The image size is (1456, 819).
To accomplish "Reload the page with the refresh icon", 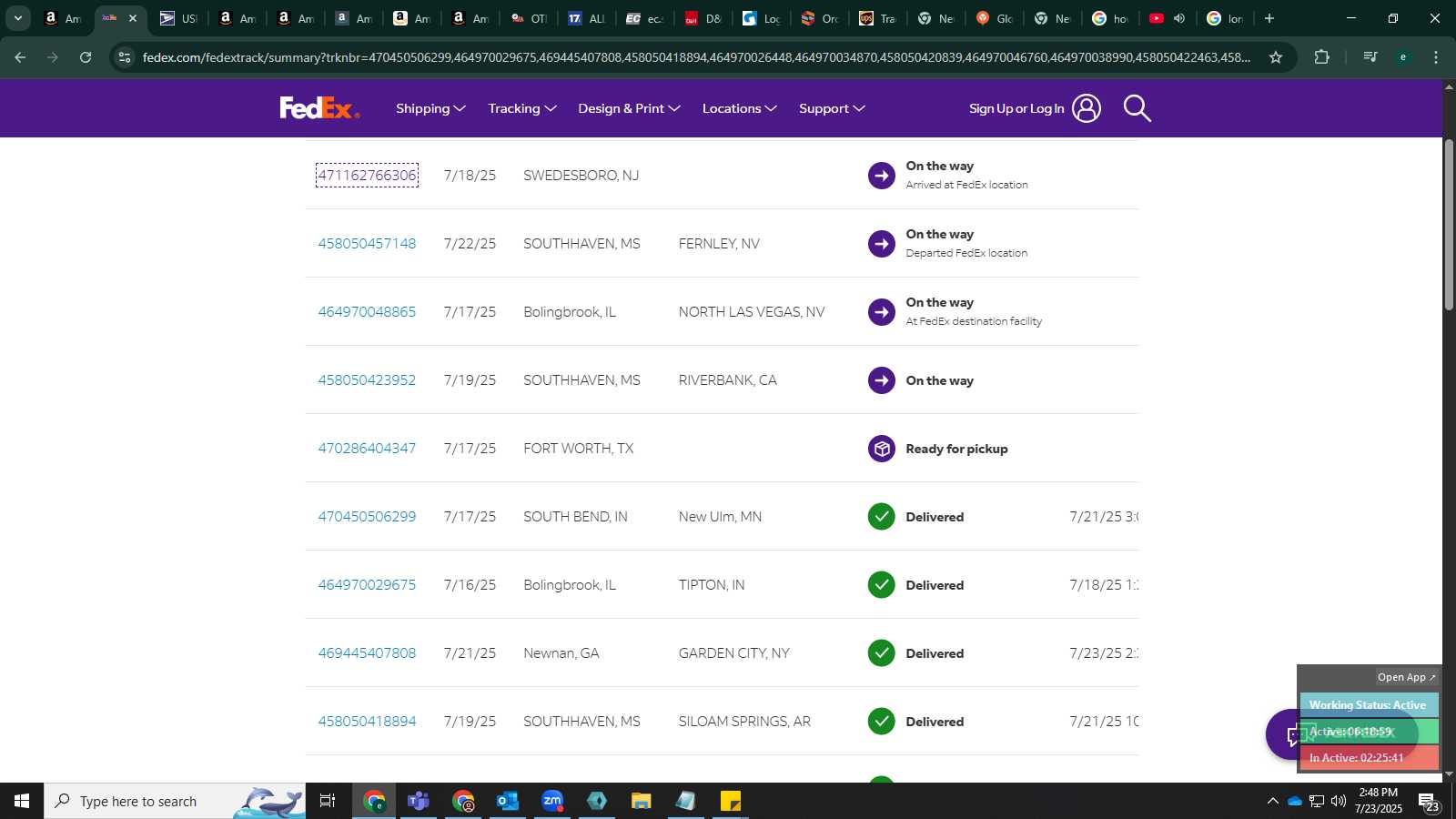I will [86, 57].
